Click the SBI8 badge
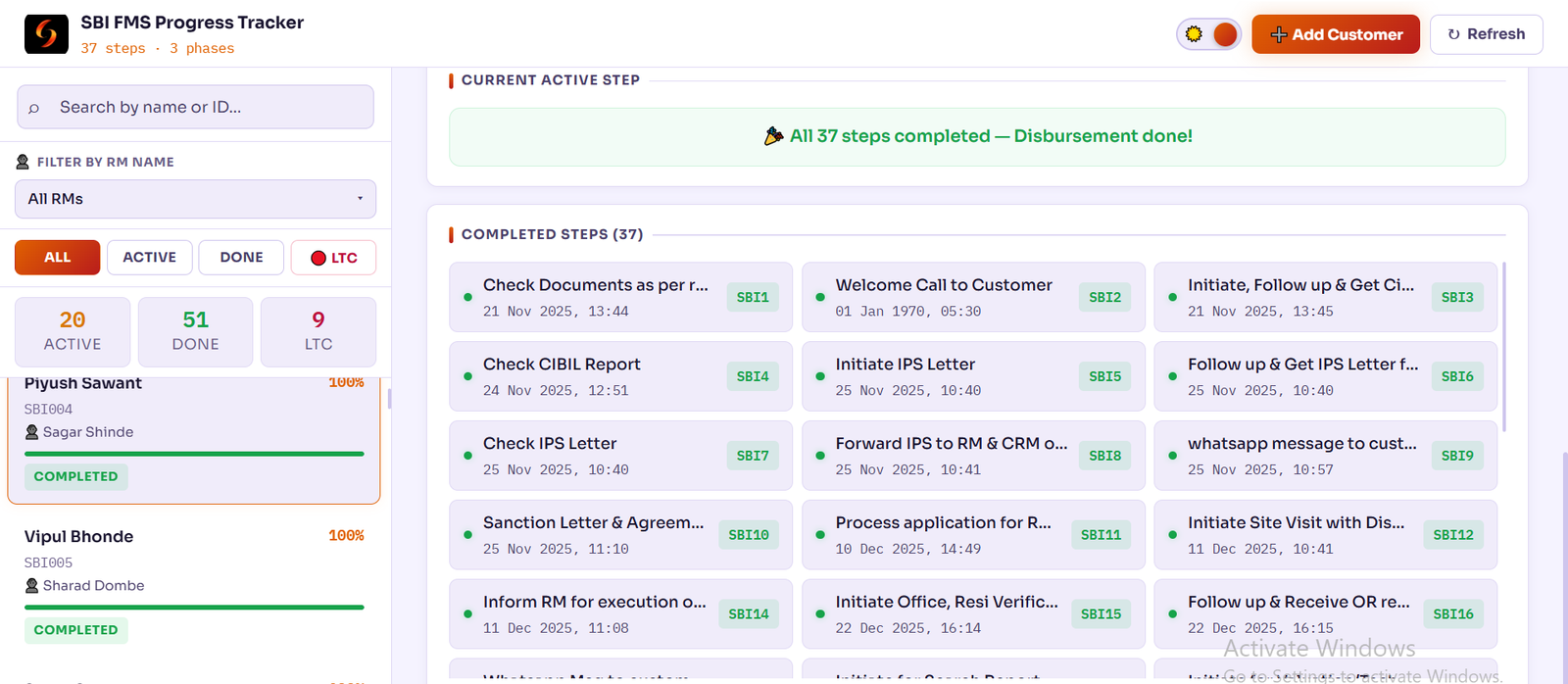The height and width of the screenshot is (684, 1568). (1104, 456)
